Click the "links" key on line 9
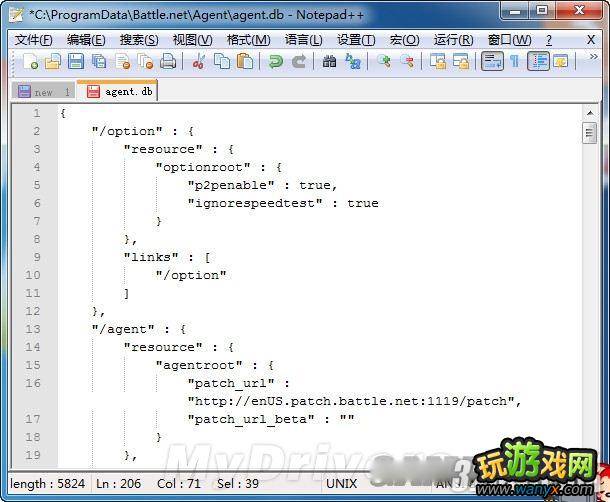 [x=151, y=257]
